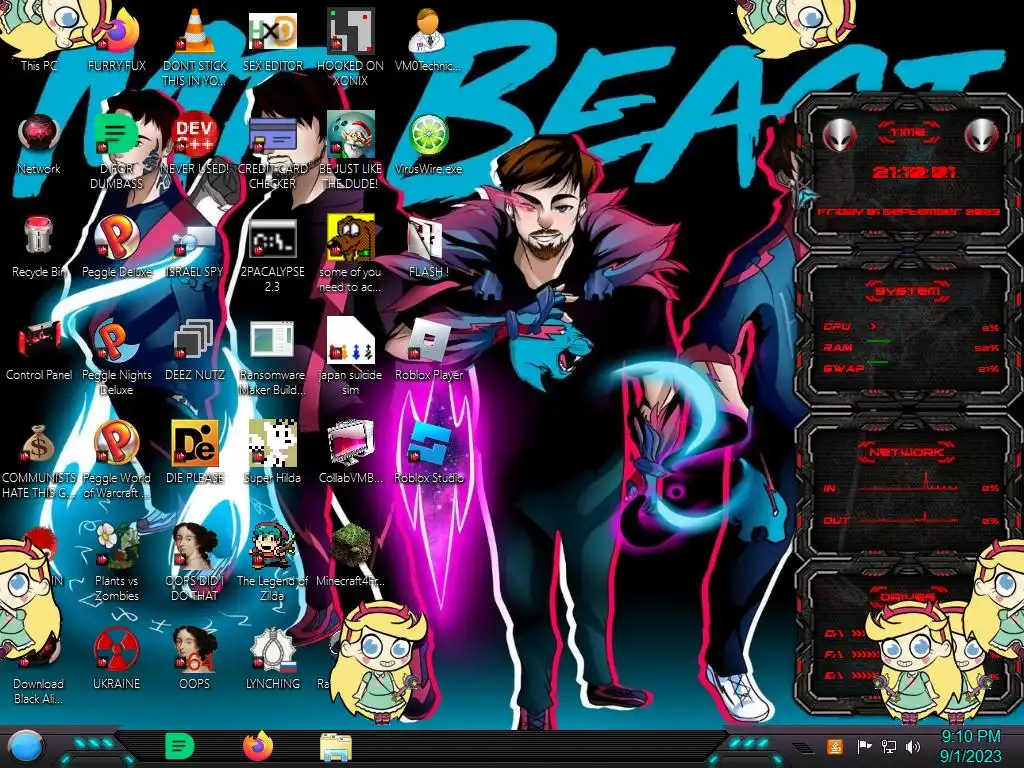Click the volume speaker tray icon

[x=913, y=746]
